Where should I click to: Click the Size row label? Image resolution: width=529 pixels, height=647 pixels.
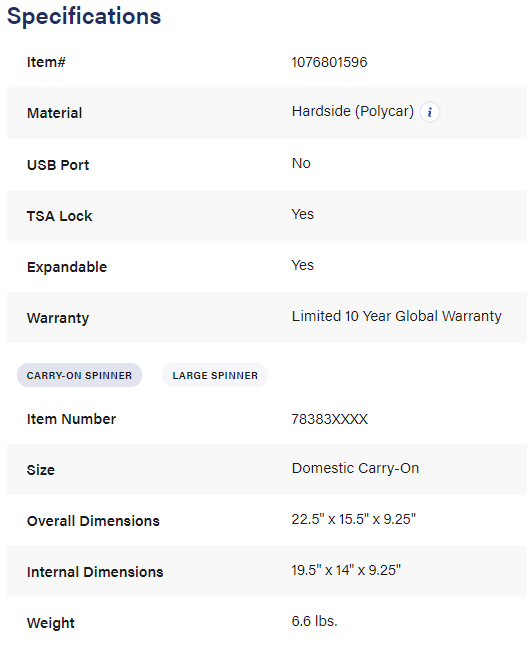pos(40,470)
